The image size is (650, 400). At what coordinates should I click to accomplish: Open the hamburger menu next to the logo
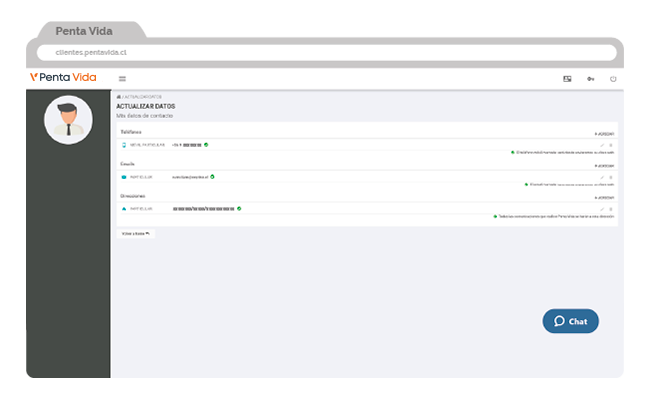[x=122, y=79]
